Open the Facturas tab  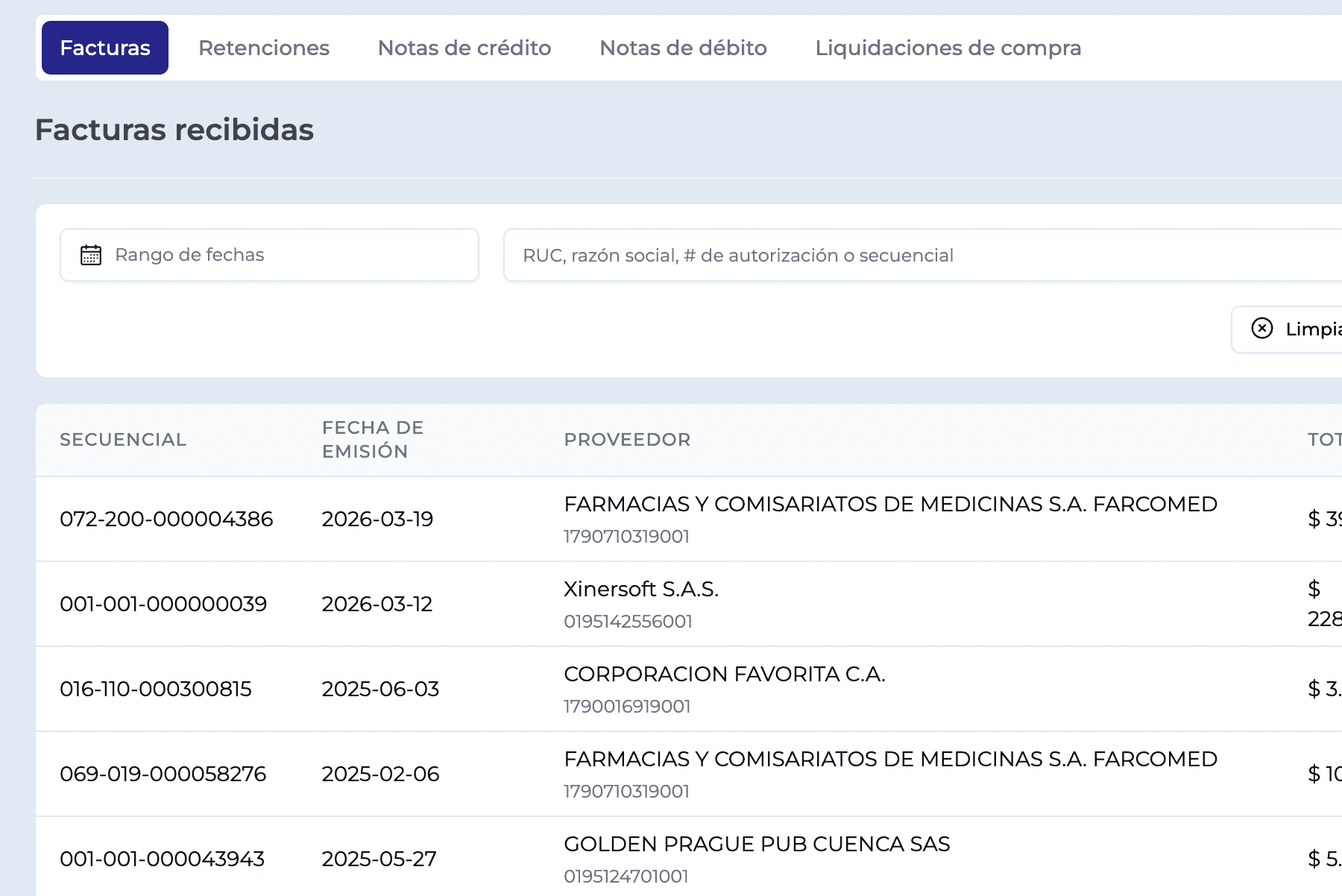click(x=105, y=48)
